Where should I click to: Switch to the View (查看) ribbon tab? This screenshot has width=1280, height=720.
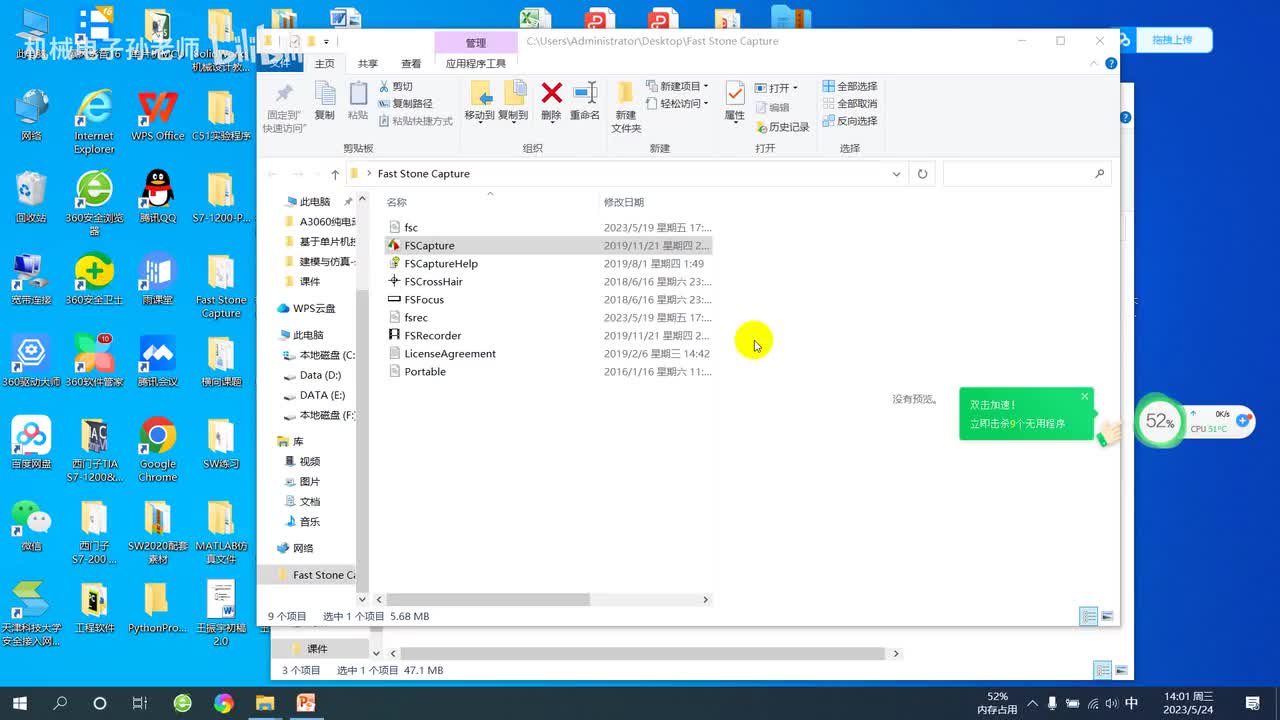(411, 63)
